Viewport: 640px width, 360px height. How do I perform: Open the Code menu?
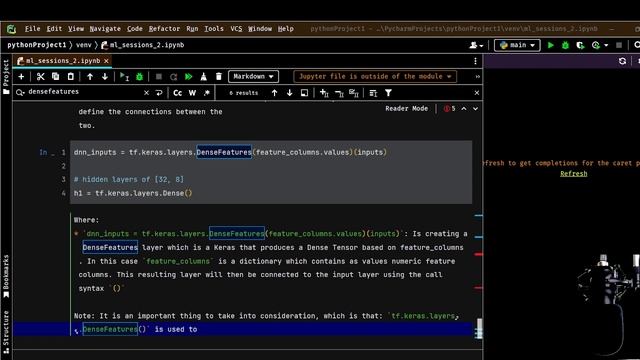tap(135, 29)
